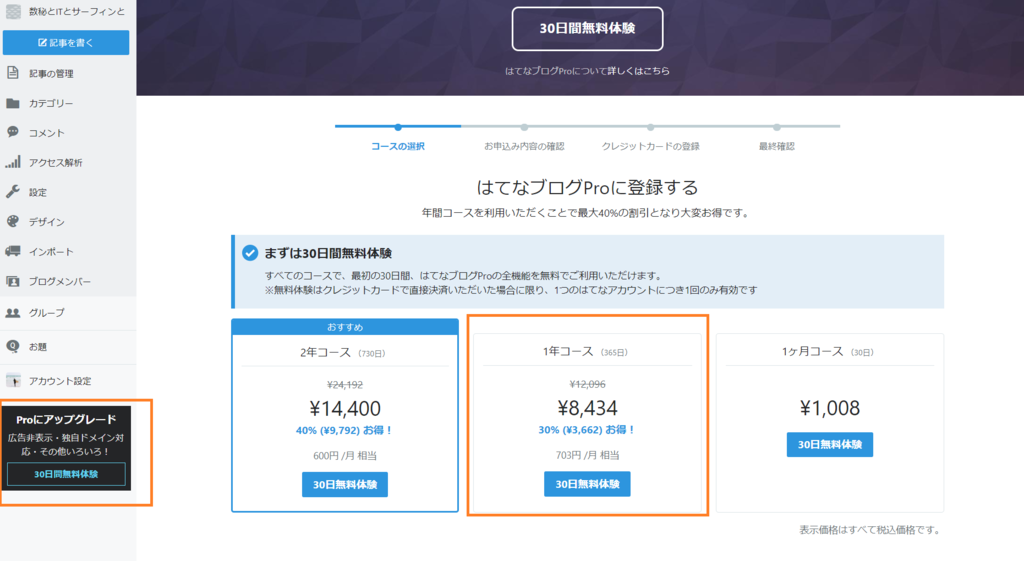This screenshot has height=561, width=1024.
Task: Click the 1年コース heading
Action: coord(585,351)
